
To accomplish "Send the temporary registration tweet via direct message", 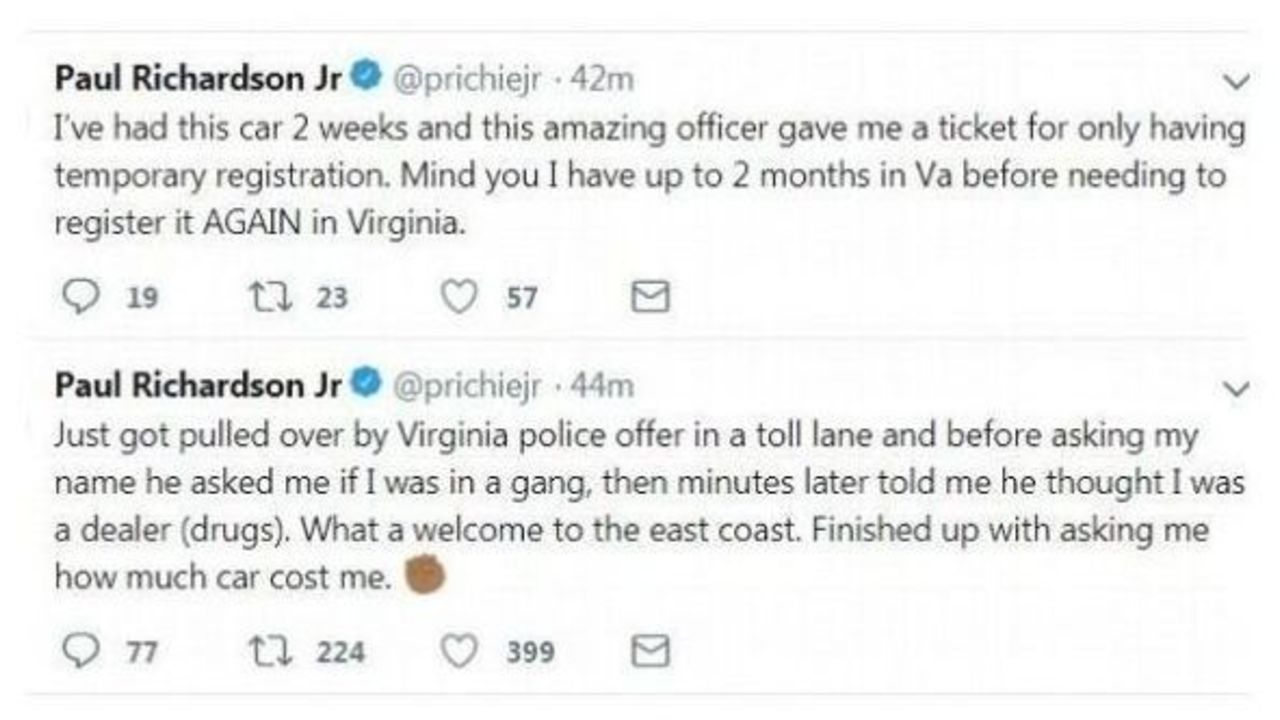I will tap(651, 298).
